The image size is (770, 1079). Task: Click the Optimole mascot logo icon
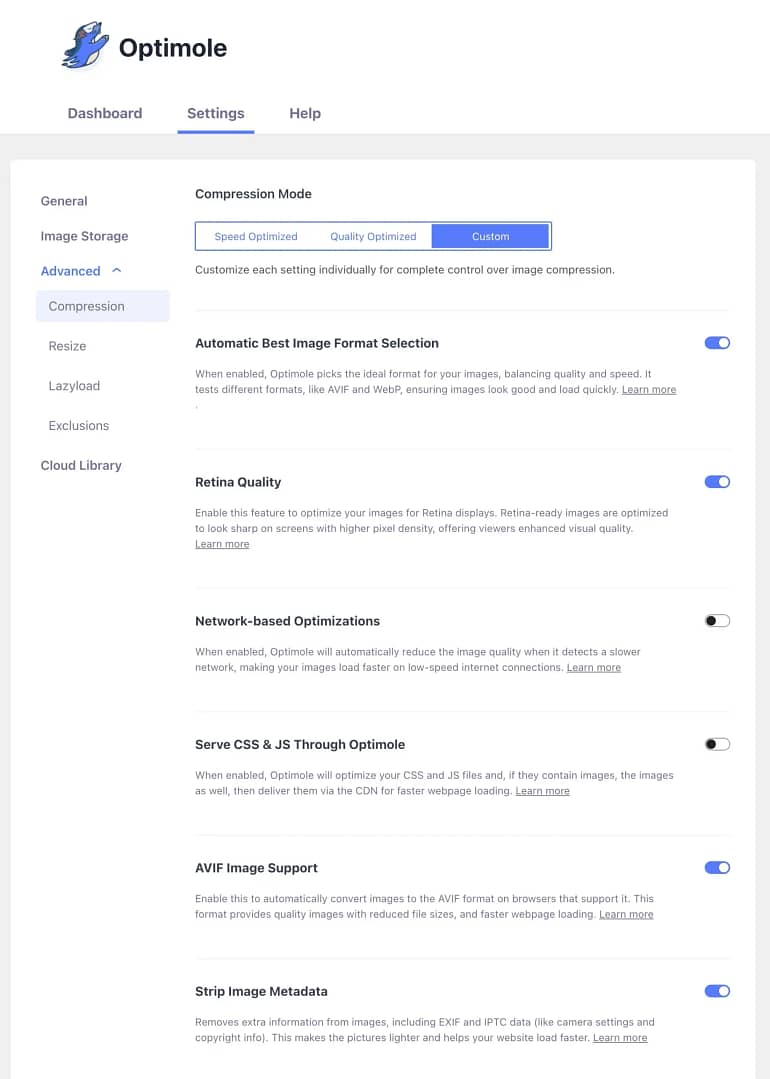pyautogui.click(x=85, y=46)
